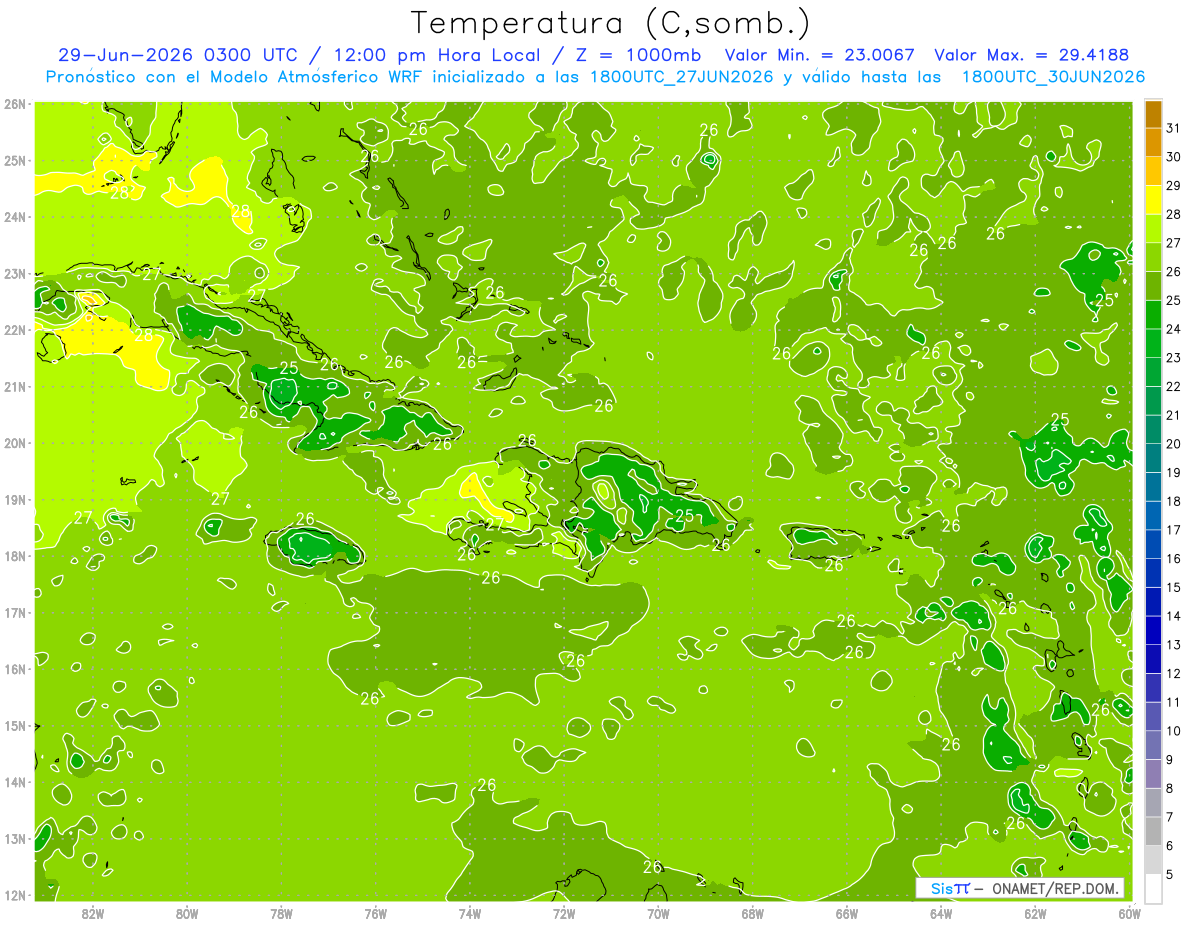Click the "80W" longitude label
Screen dimensions: 1200x927
coord(187,913)
